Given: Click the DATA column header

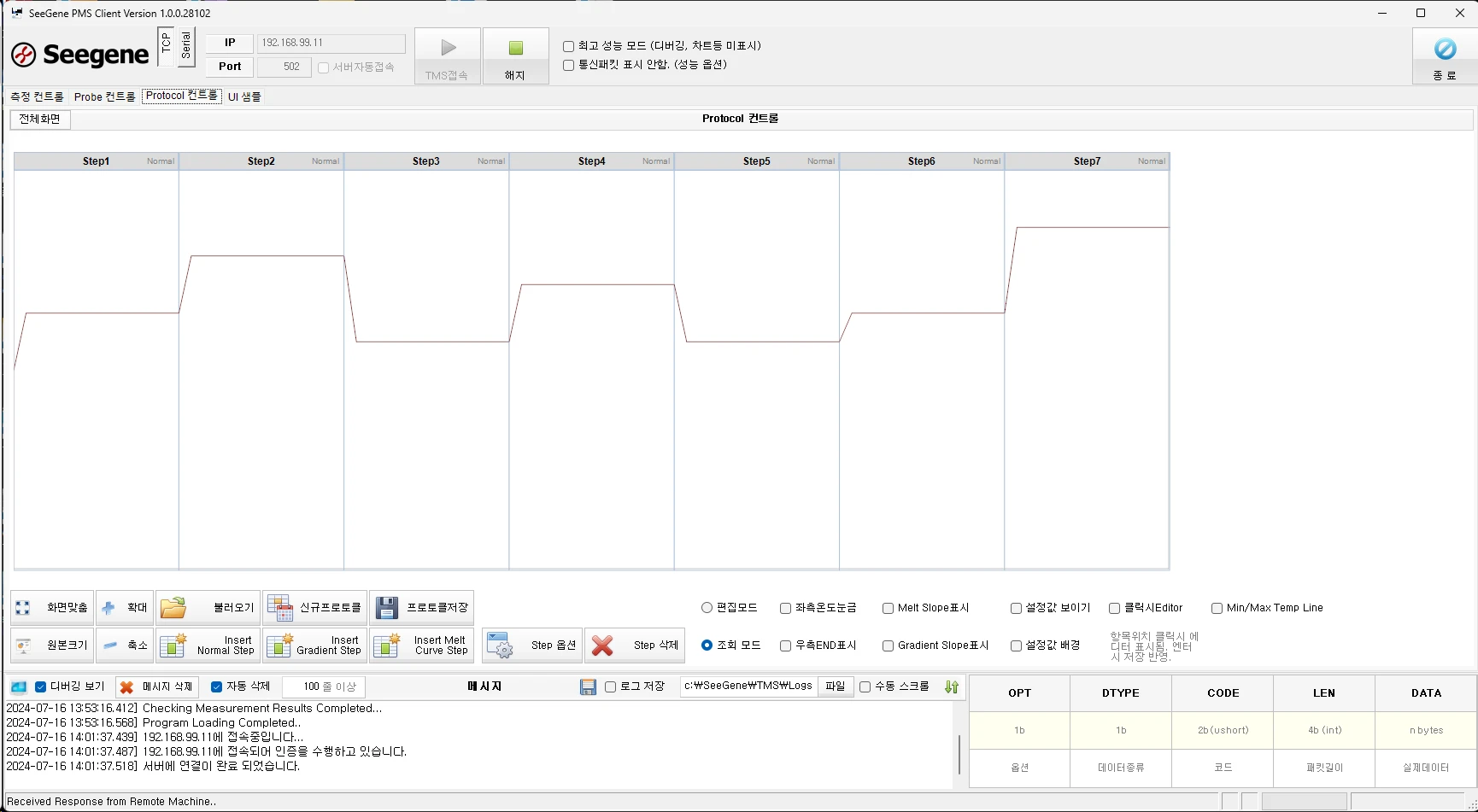Looking at the screenshot, I should (x=1426, y=693).
